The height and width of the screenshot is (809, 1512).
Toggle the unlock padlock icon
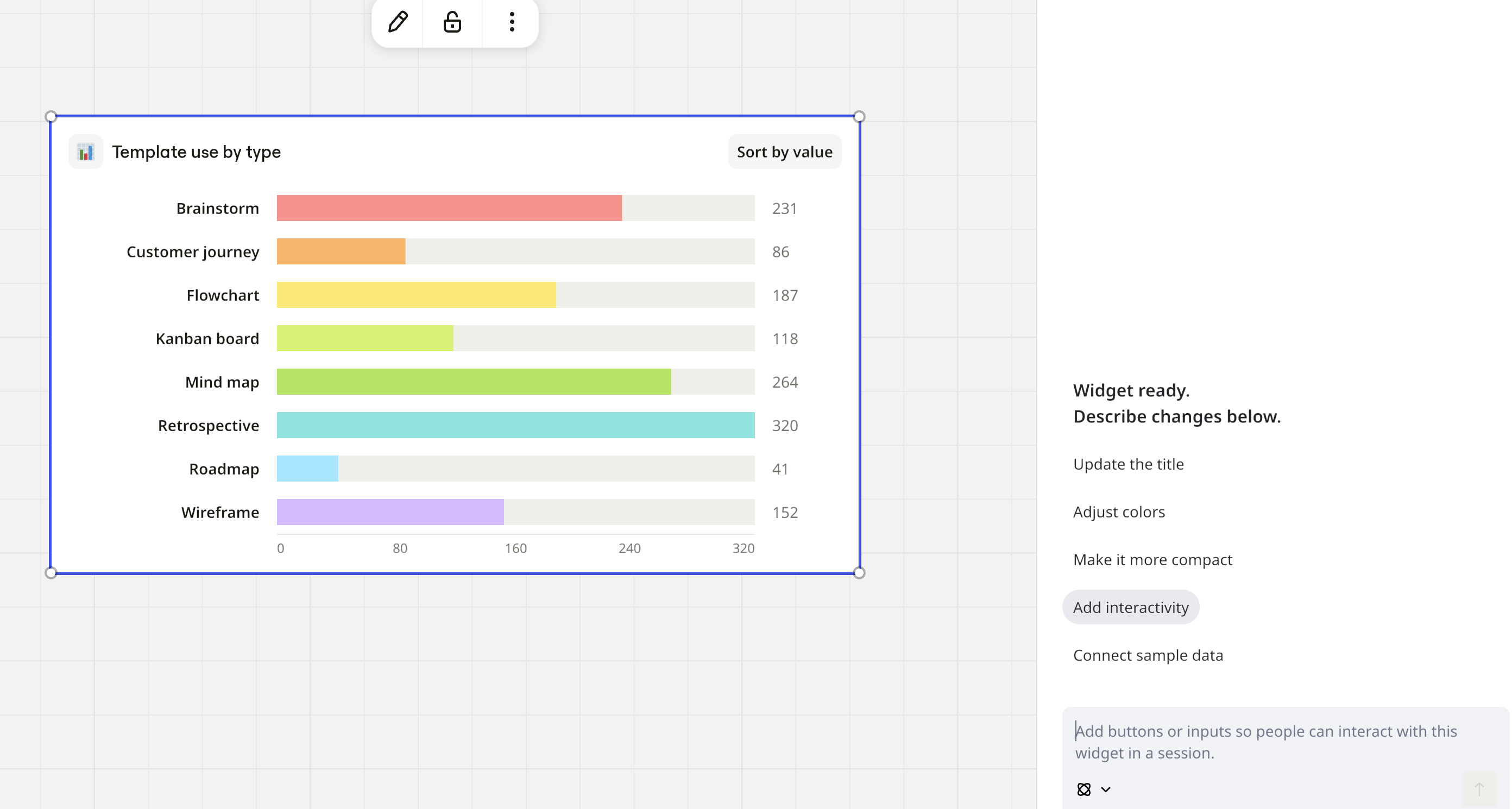tap(452, 22)
